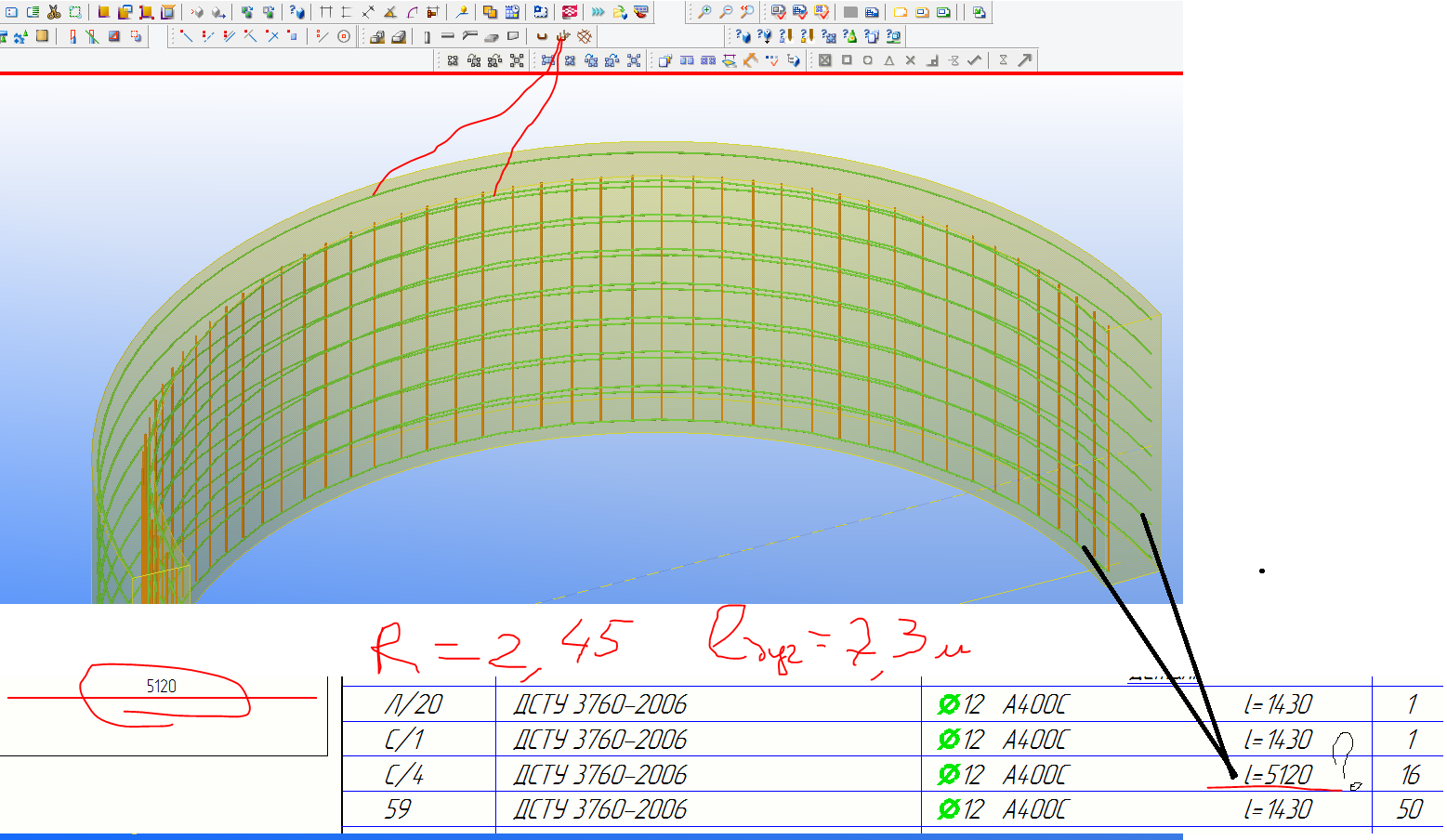The height and width of the screenshot is (840, 1447).
Task: Click the 5120 dimension value field
Action: [x=162, y=687]
